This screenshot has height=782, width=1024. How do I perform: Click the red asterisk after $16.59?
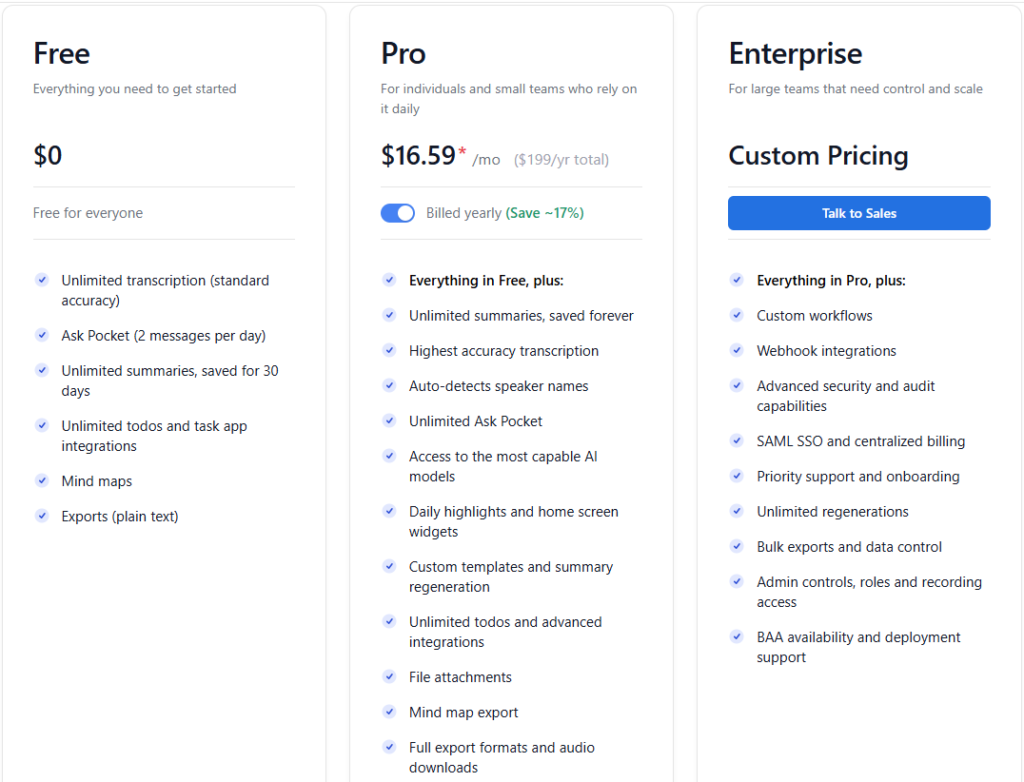[x=462, y=151]
